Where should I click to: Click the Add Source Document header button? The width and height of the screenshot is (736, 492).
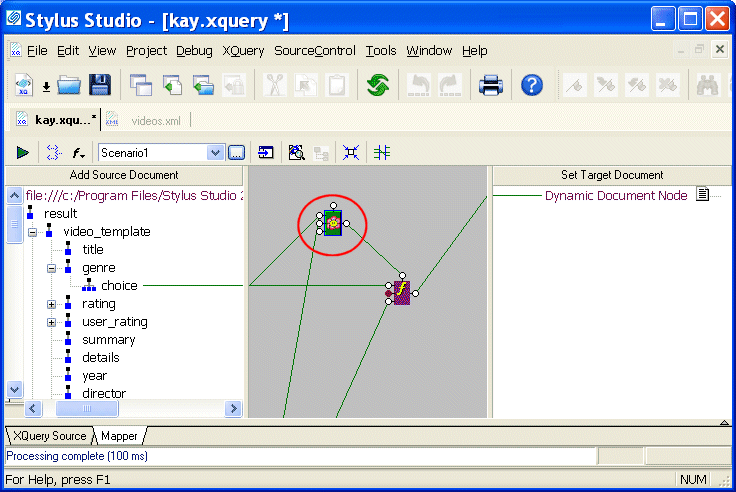(124, 175)
